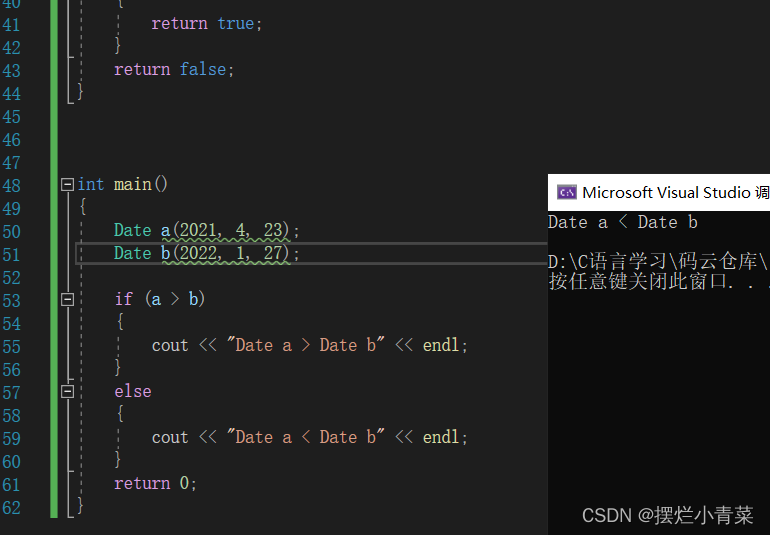770x535 pixels.
Task: Click the 'int' keyword before main()
Action: (x=91, y=185)
